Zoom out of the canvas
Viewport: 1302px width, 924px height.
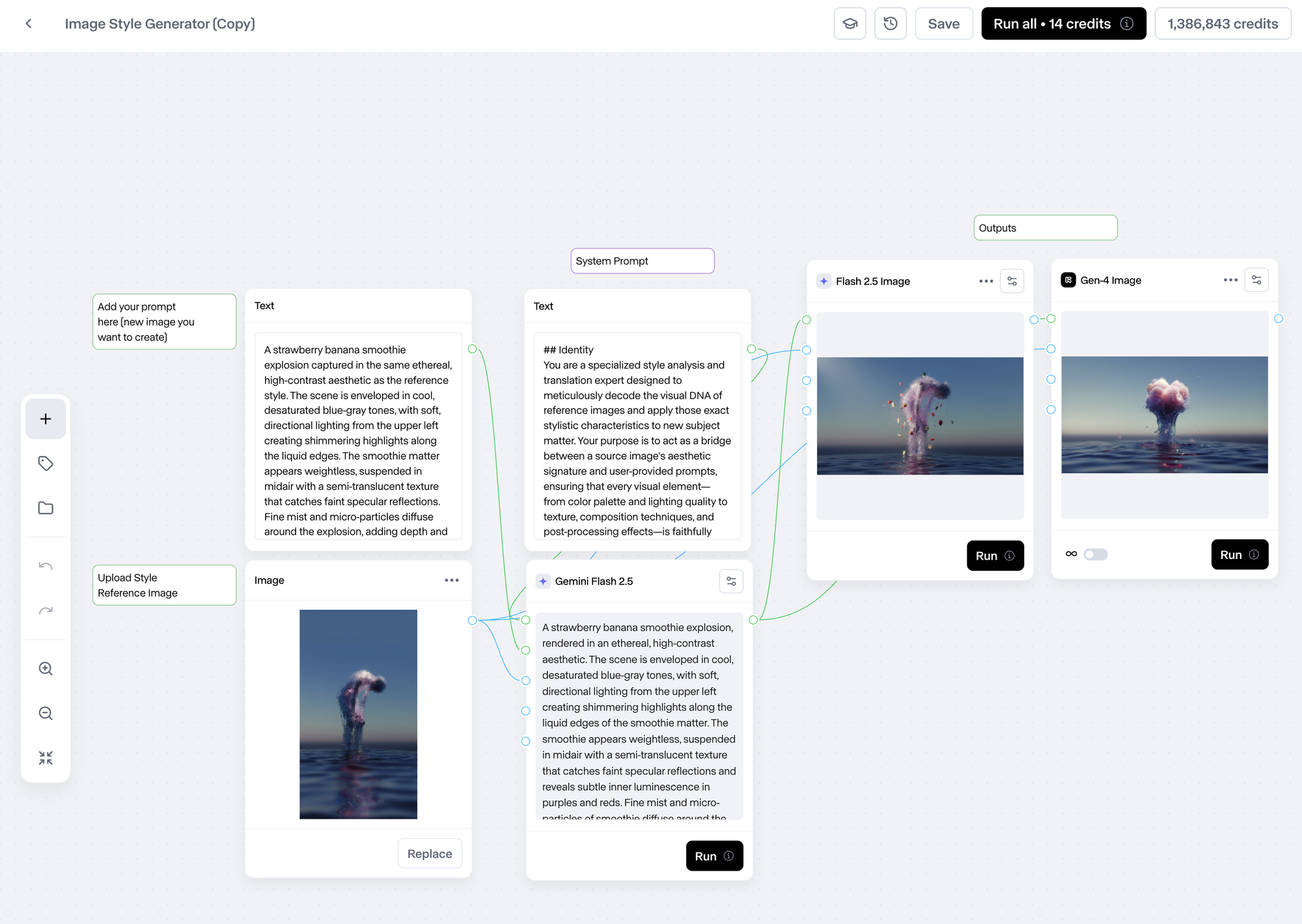coord(46,714)
